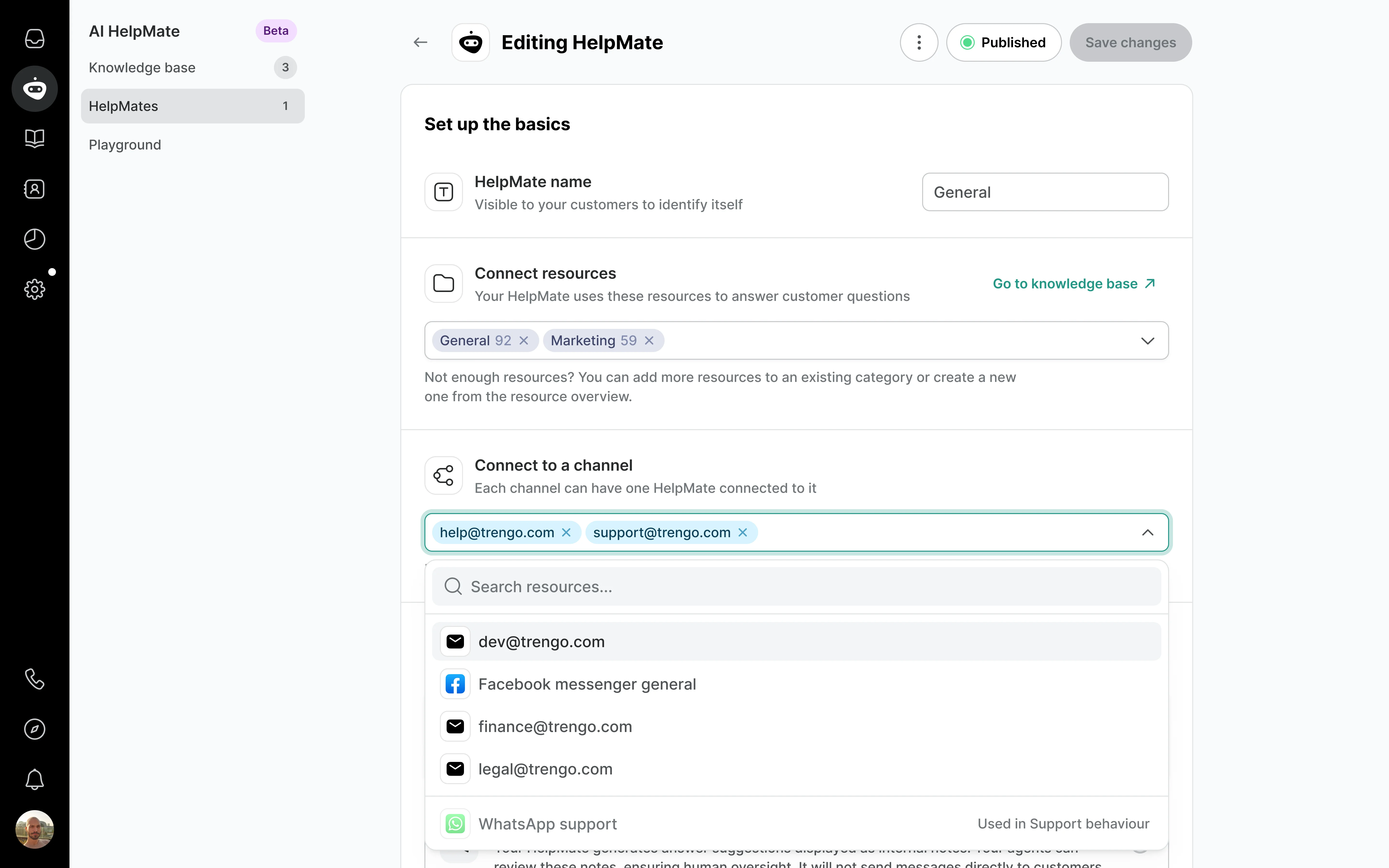Select Facebook messenger general option

point(797,684)
